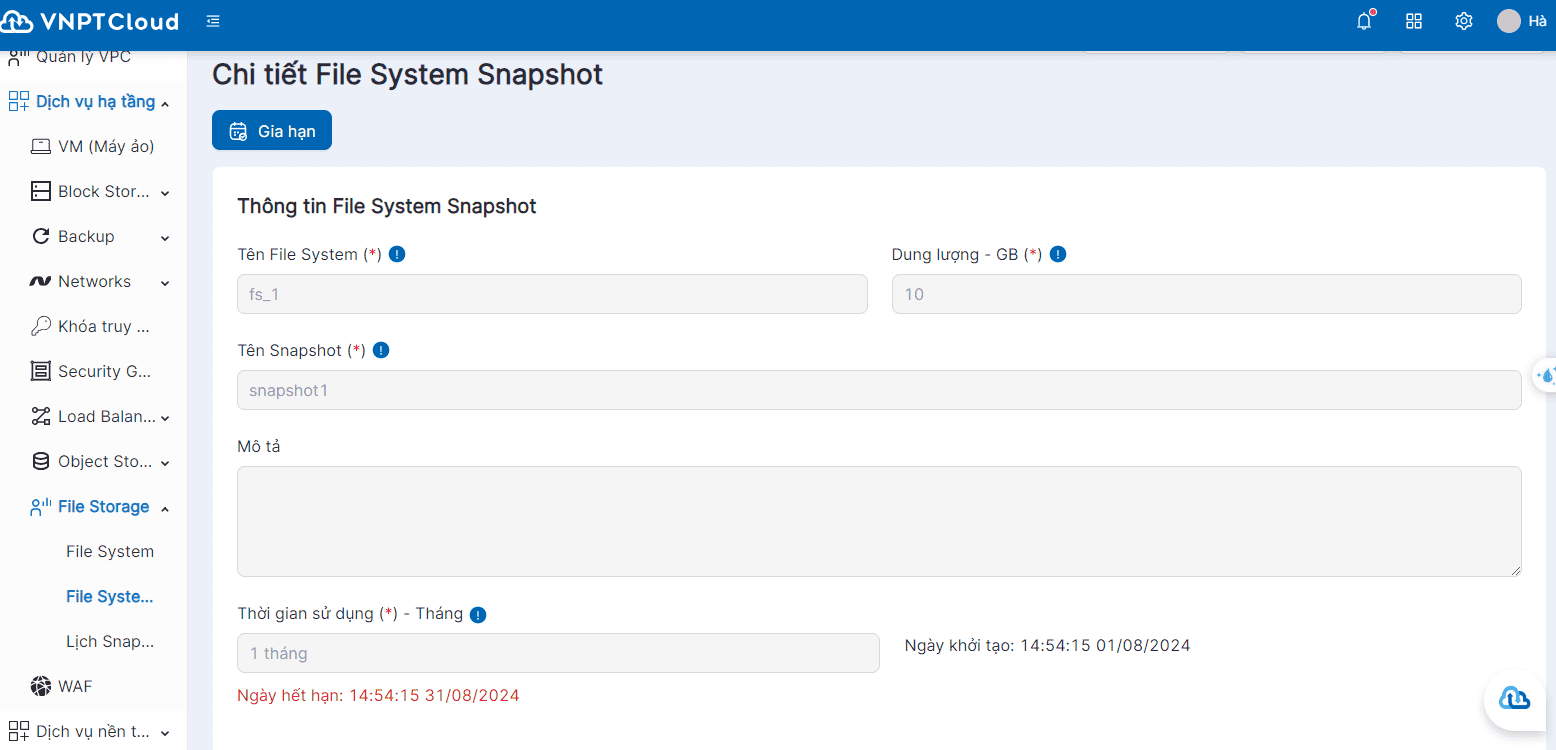Open the apps grid icon
Image resolution: width=1556 pixels, height=750 pixels.
1414,21
